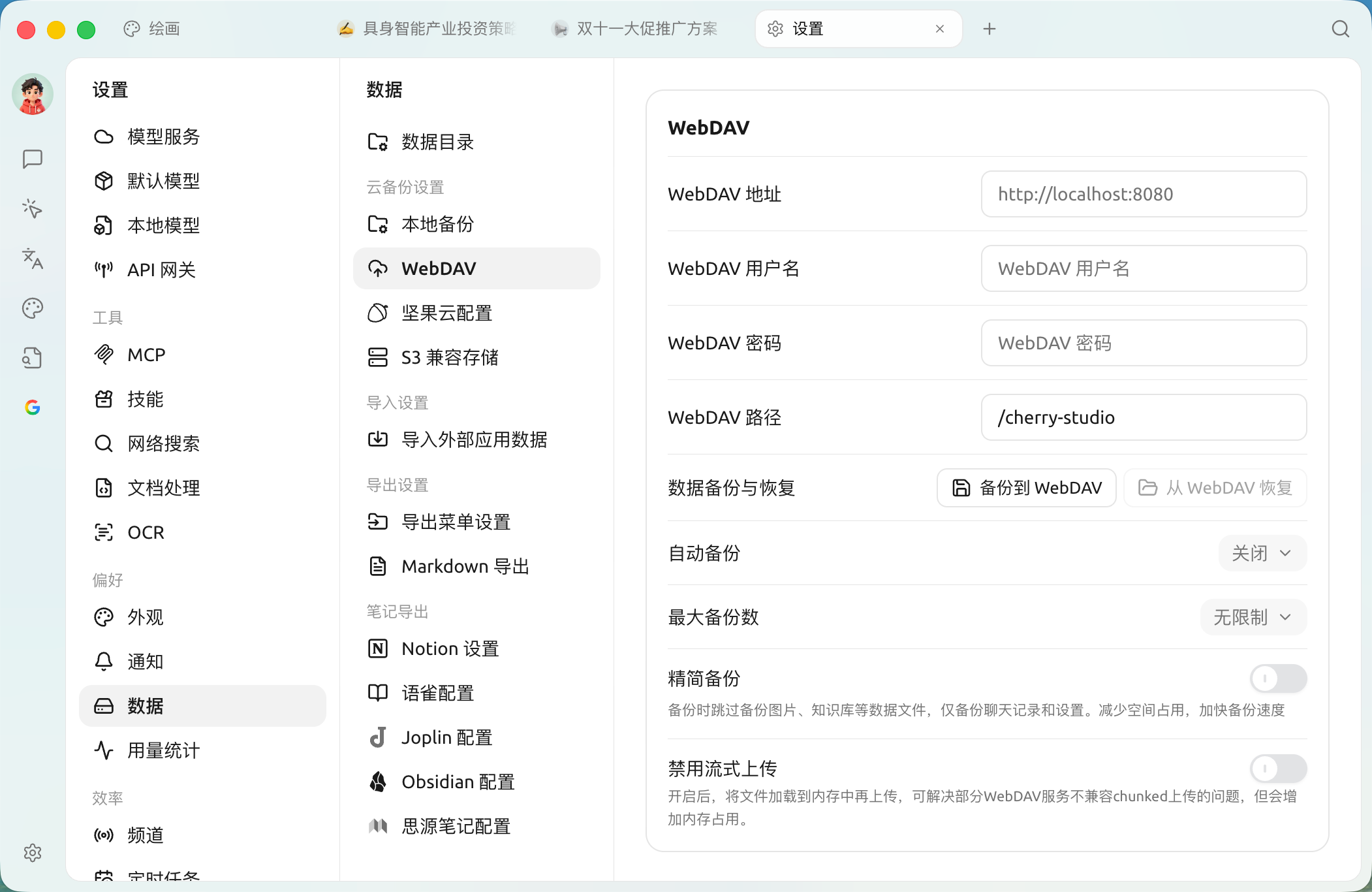Enable the 精简备份 toggle
Viewport: 1372px width, 892px height.
point(1278,678)
